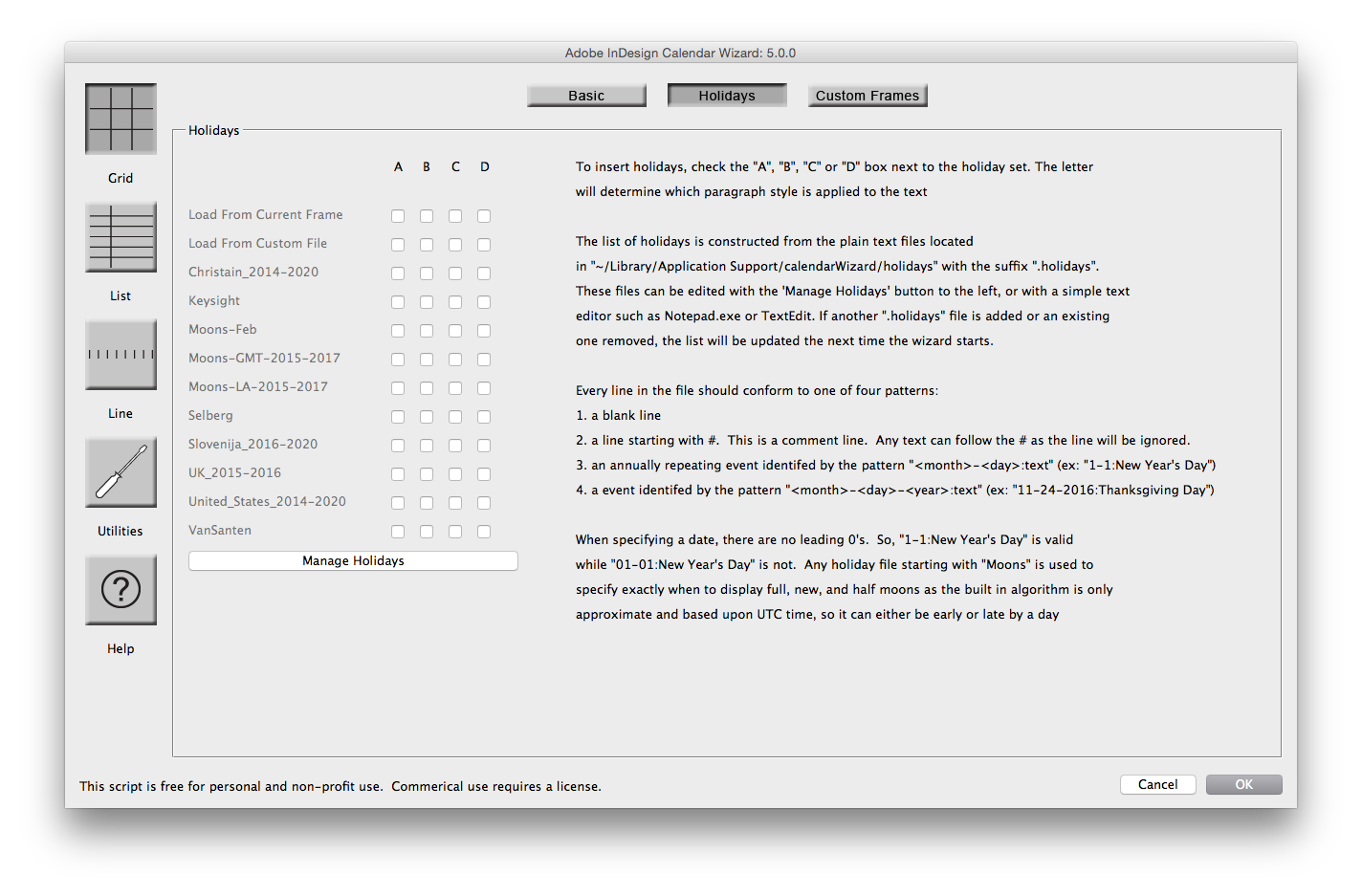Check box B for Christain_2014-2020
Screen dimensions: 1362x896
(427, 273)
